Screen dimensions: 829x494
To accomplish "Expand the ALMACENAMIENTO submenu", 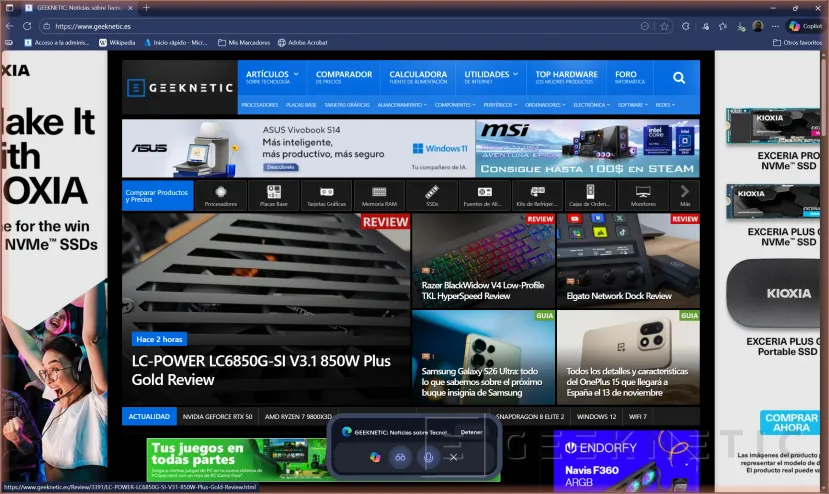I will [x=402, y=105].
